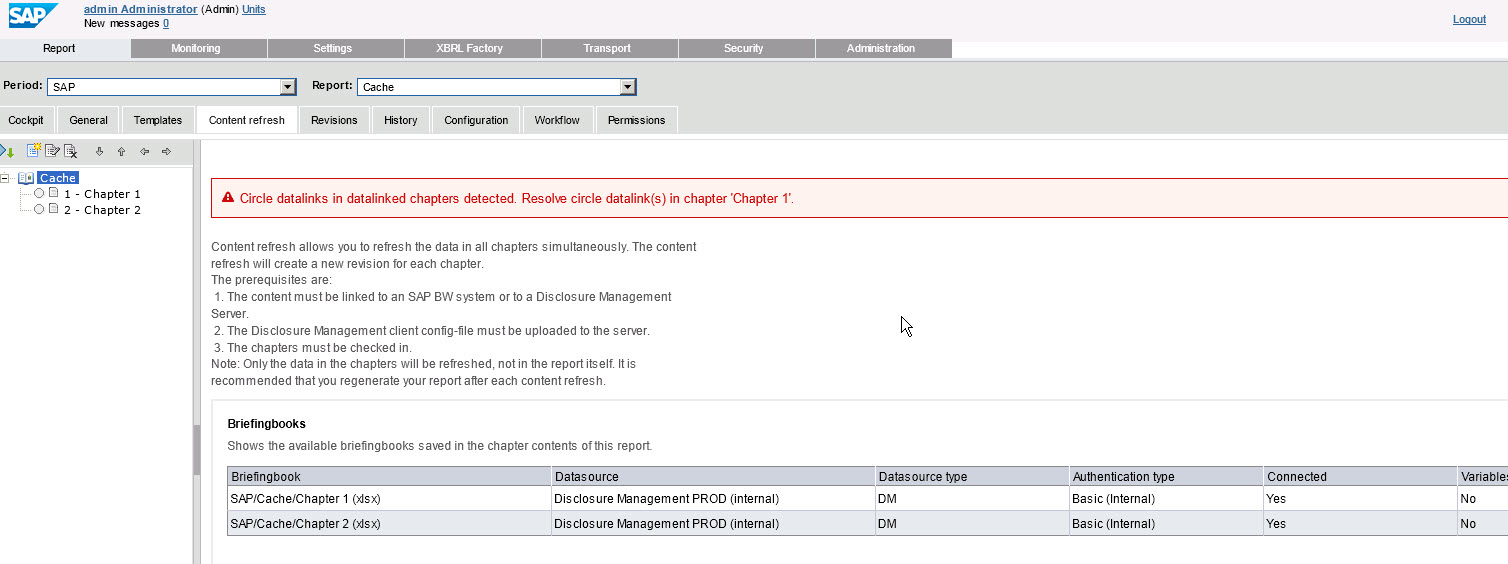Switch to the Cockpit tab

26,120
